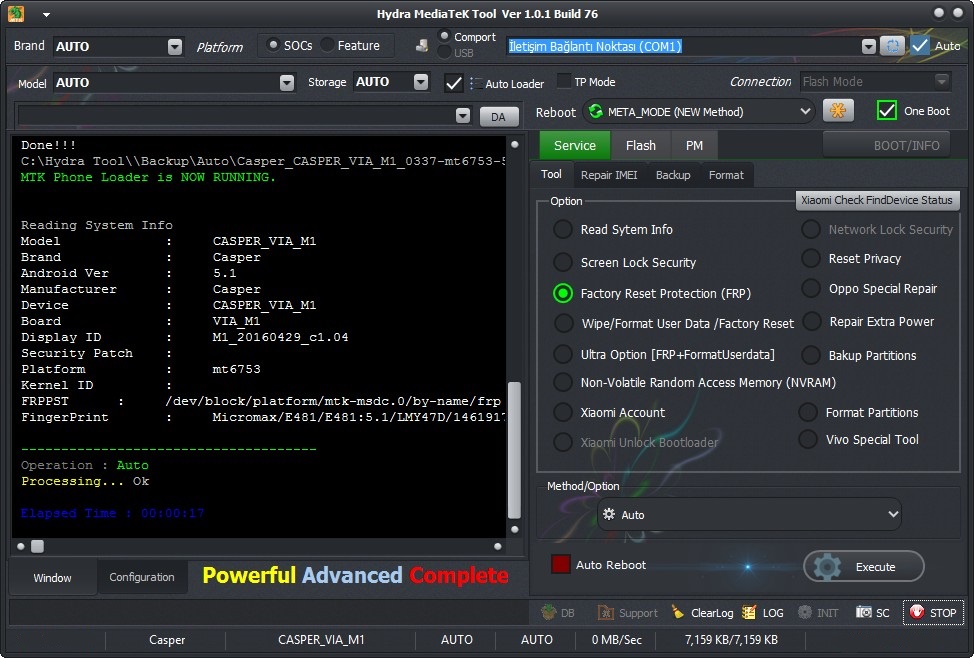974x658 pixels.
Task: Select Read Sytem Info option
Action: [x=563, y=229]
